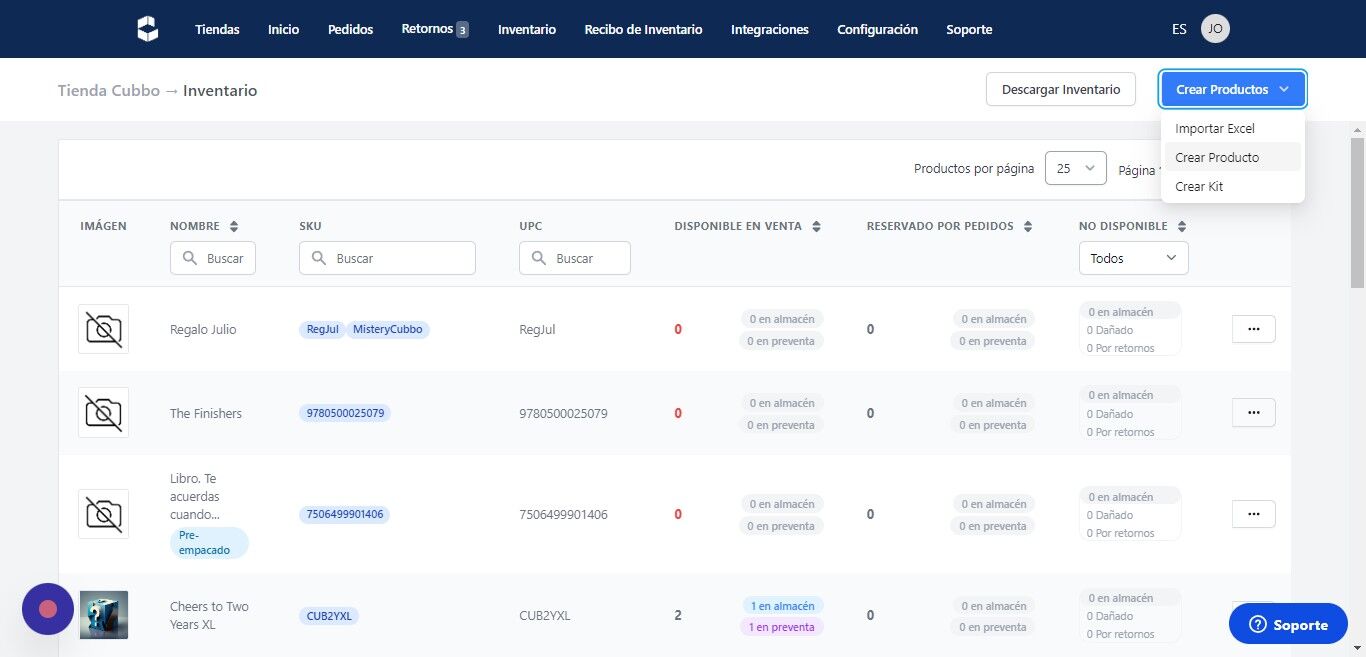Image resolution: width=1366 pixels, height=657 pixels.
Task: Click UPC value 9780500025079
Action: 563,413
